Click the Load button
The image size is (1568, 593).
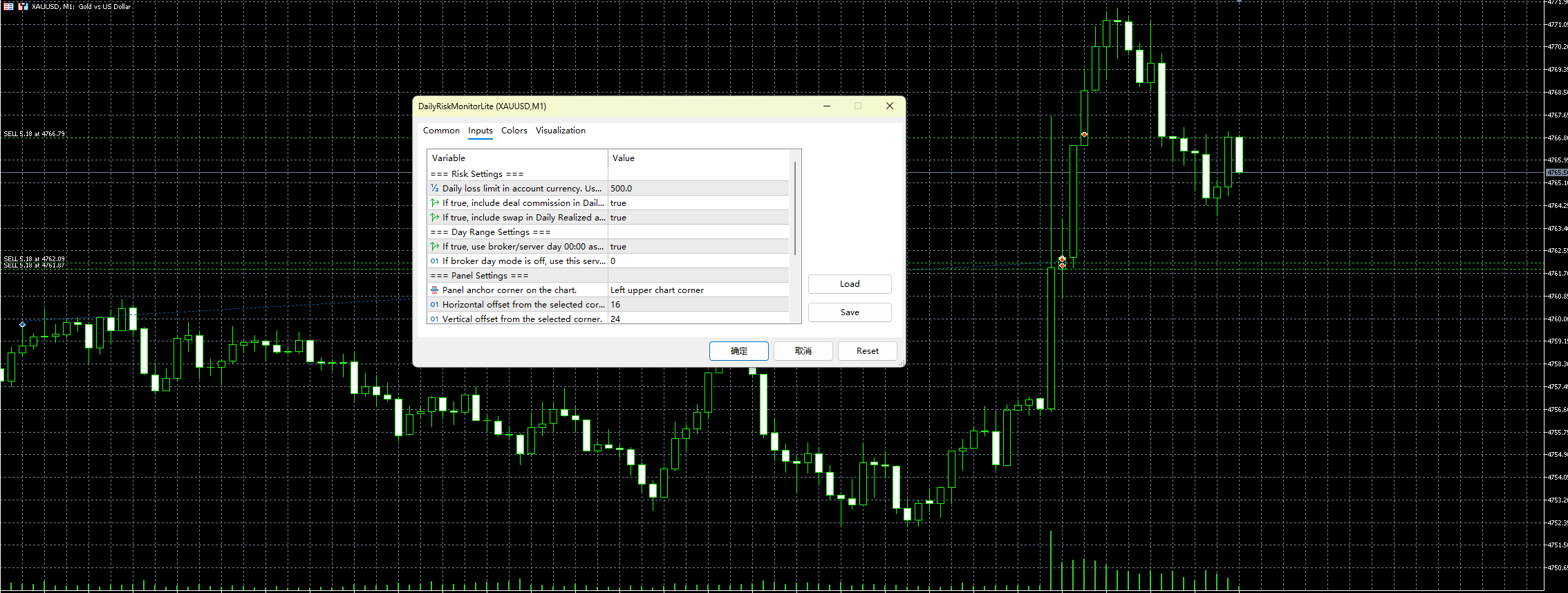pos(850,284)
